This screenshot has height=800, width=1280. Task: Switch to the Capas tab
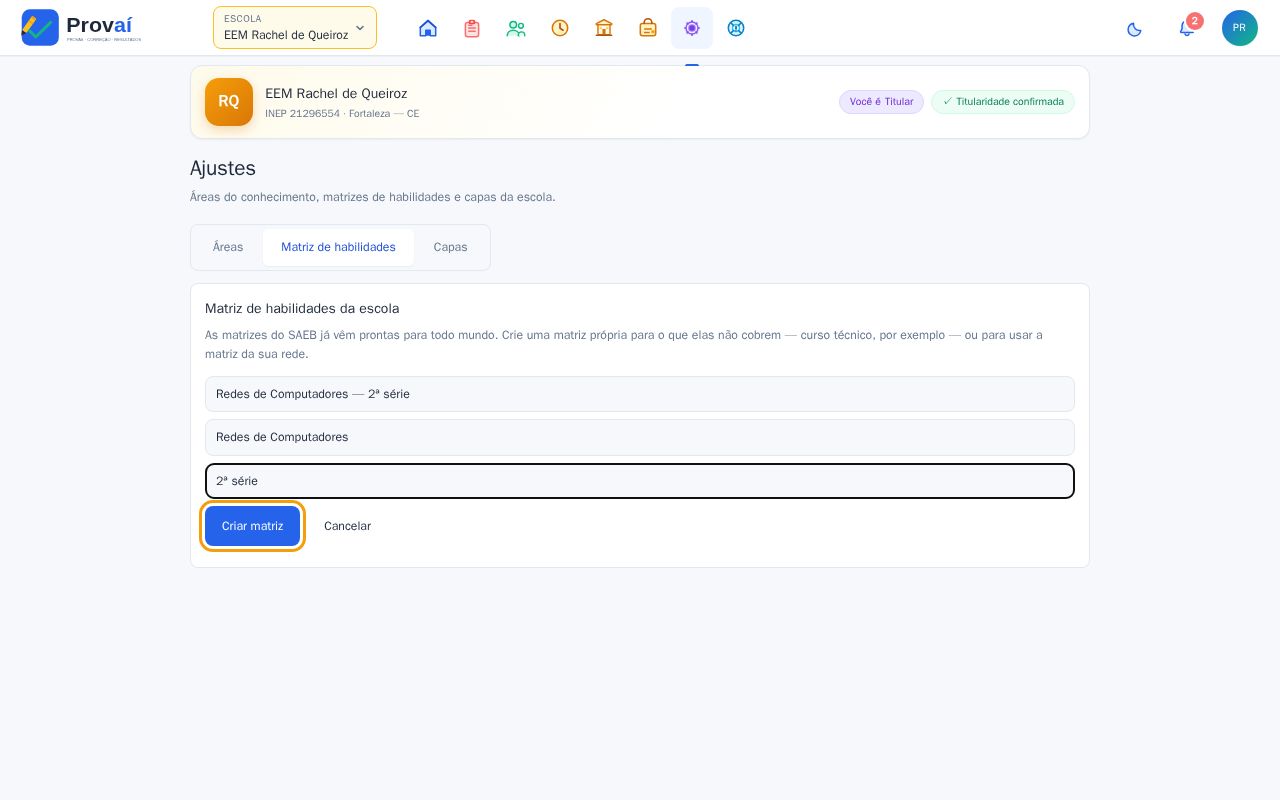(450, 247)
